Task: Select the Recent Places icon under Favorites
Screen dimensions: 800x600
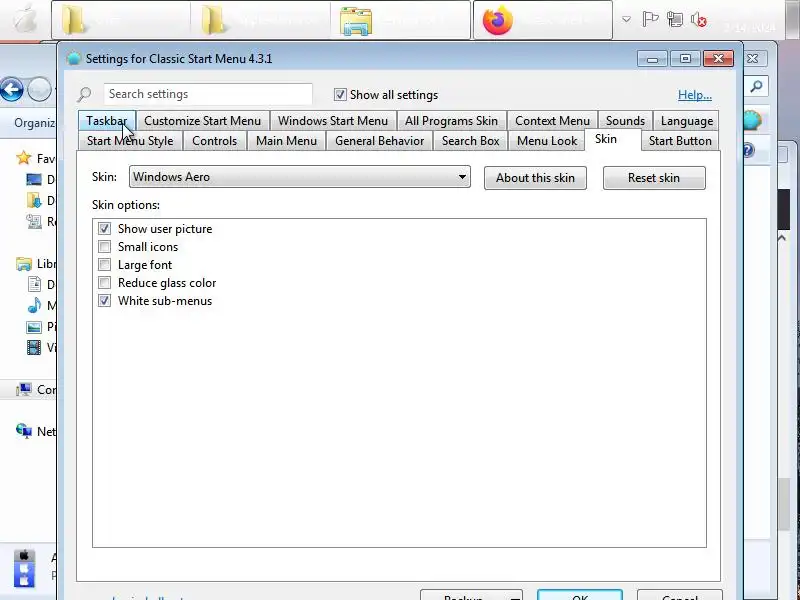Action: (34, 221)
